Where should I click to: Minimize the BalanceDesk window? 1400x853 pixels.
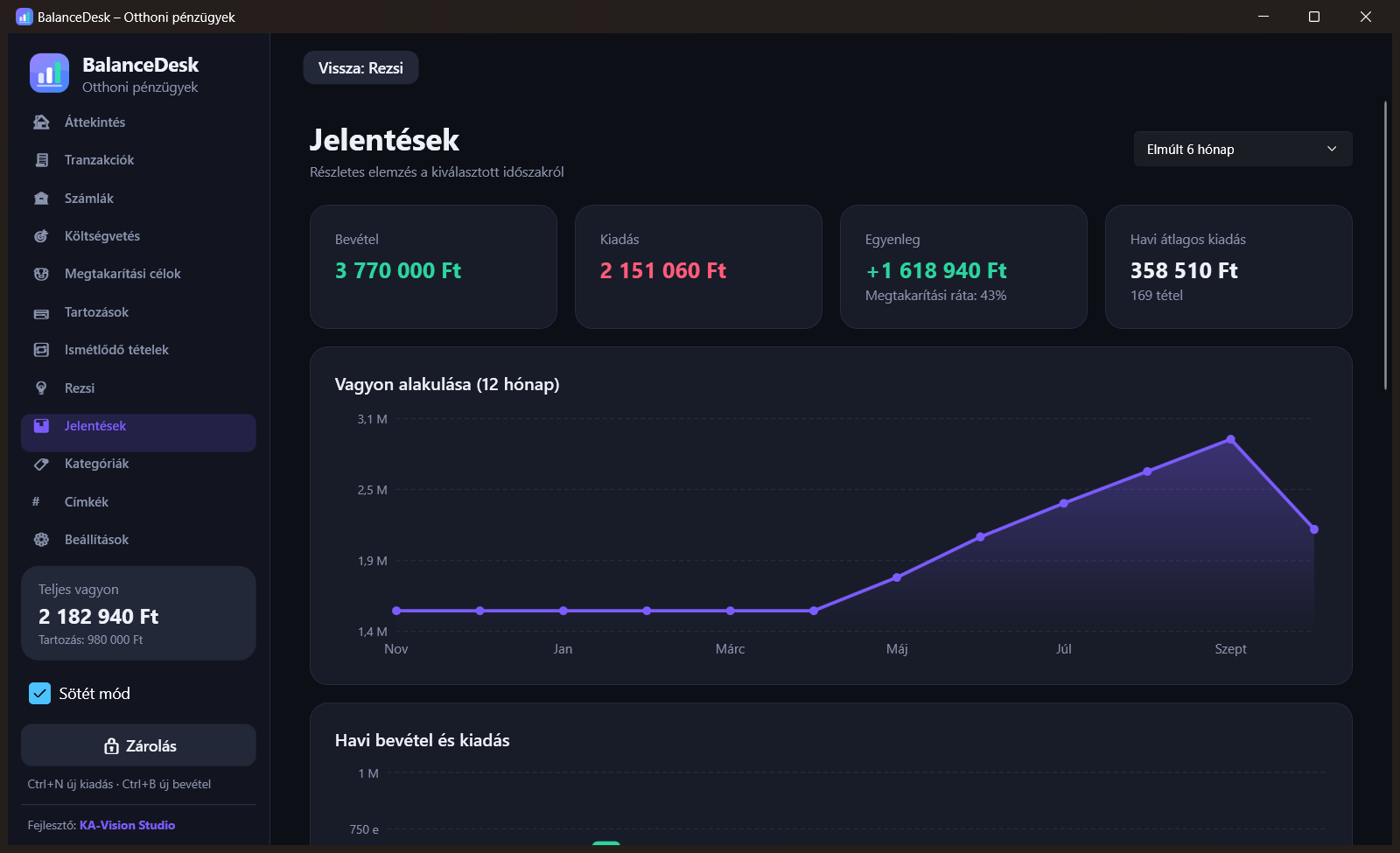coord(1263,17)
